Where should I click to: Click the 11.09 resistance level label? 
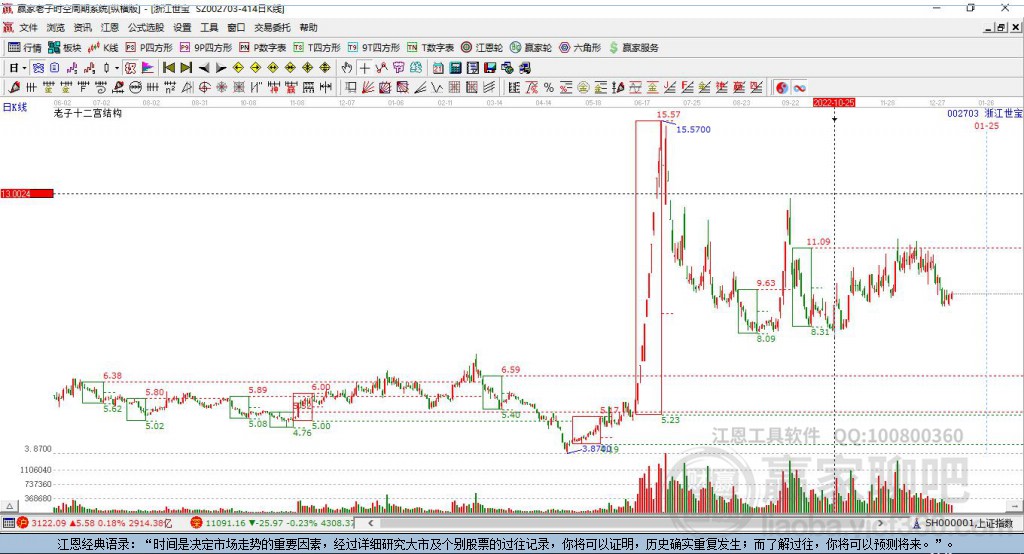pos(818,242)
